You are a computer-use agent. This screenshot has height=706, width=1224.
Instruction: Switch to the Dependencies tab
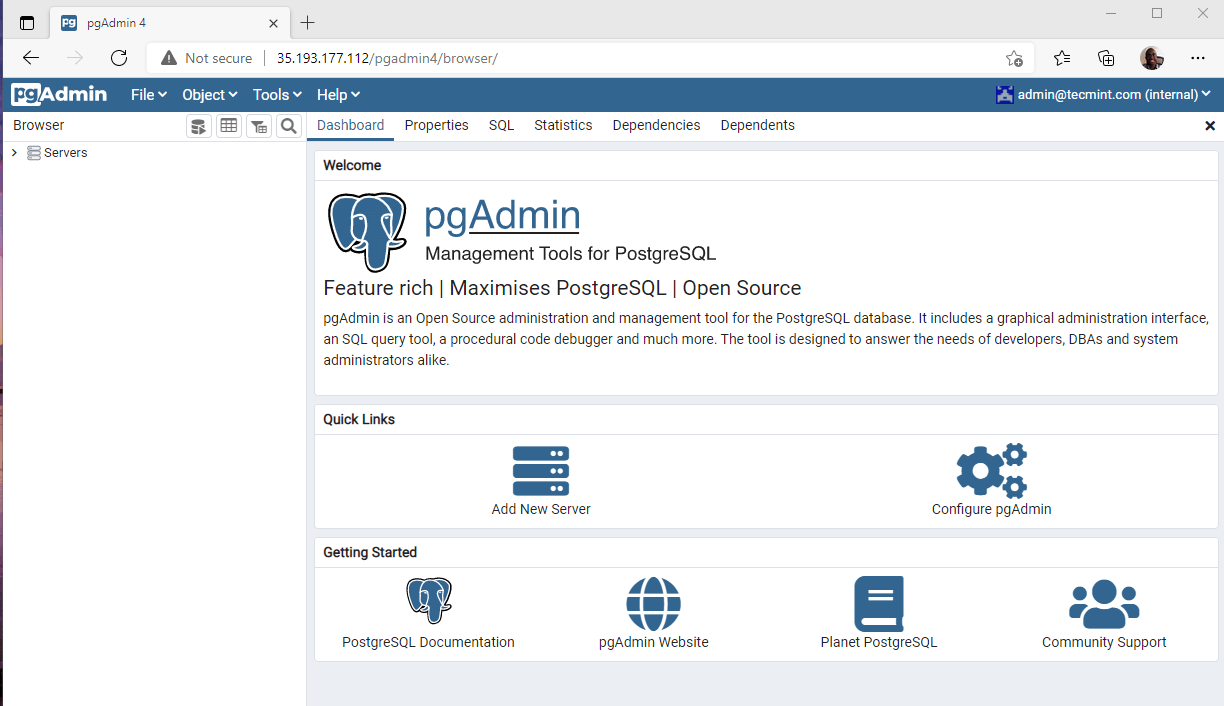[656, 125]
